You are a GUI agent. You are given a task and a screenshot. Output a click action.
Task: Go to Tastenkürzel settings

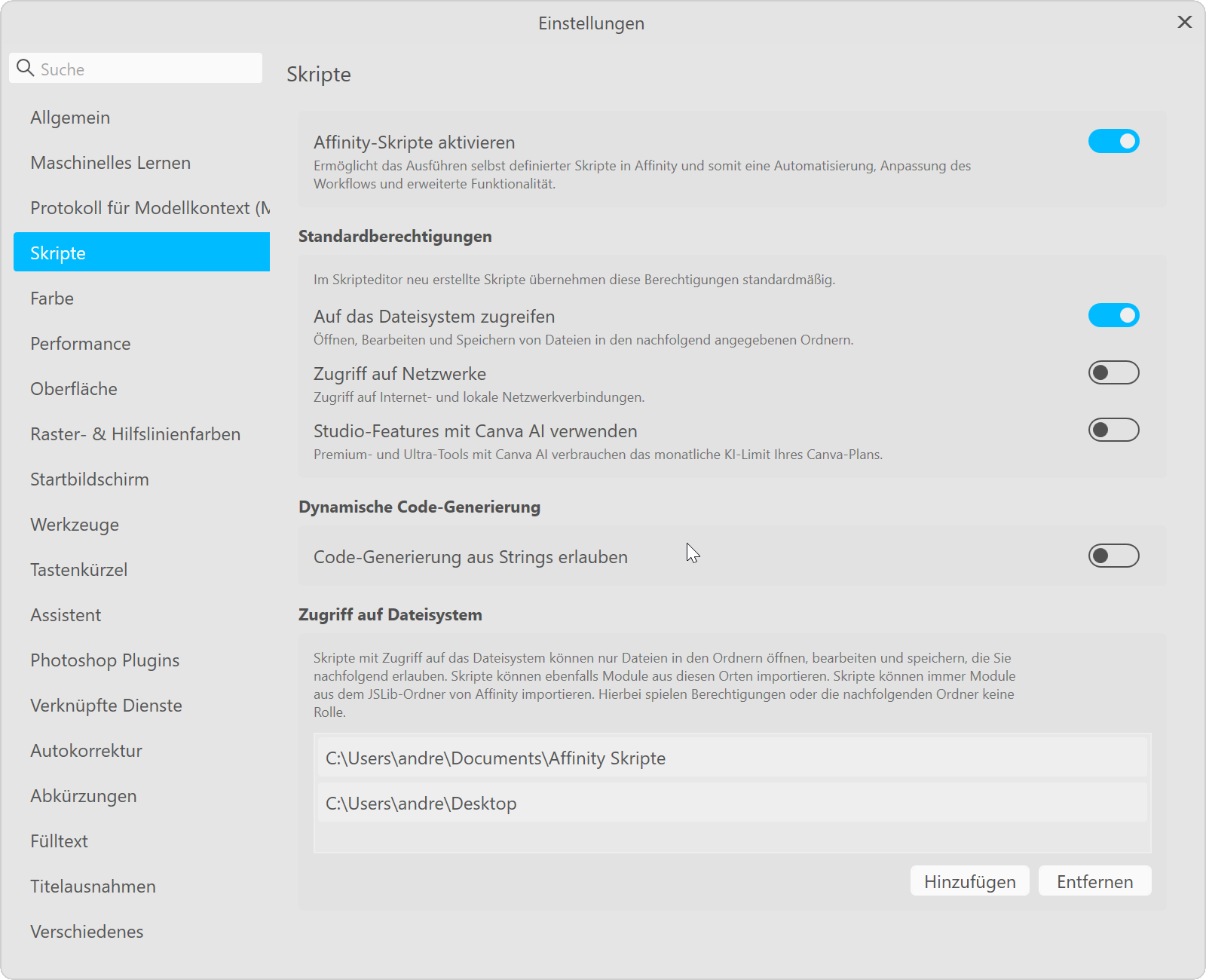coord(142,570)
